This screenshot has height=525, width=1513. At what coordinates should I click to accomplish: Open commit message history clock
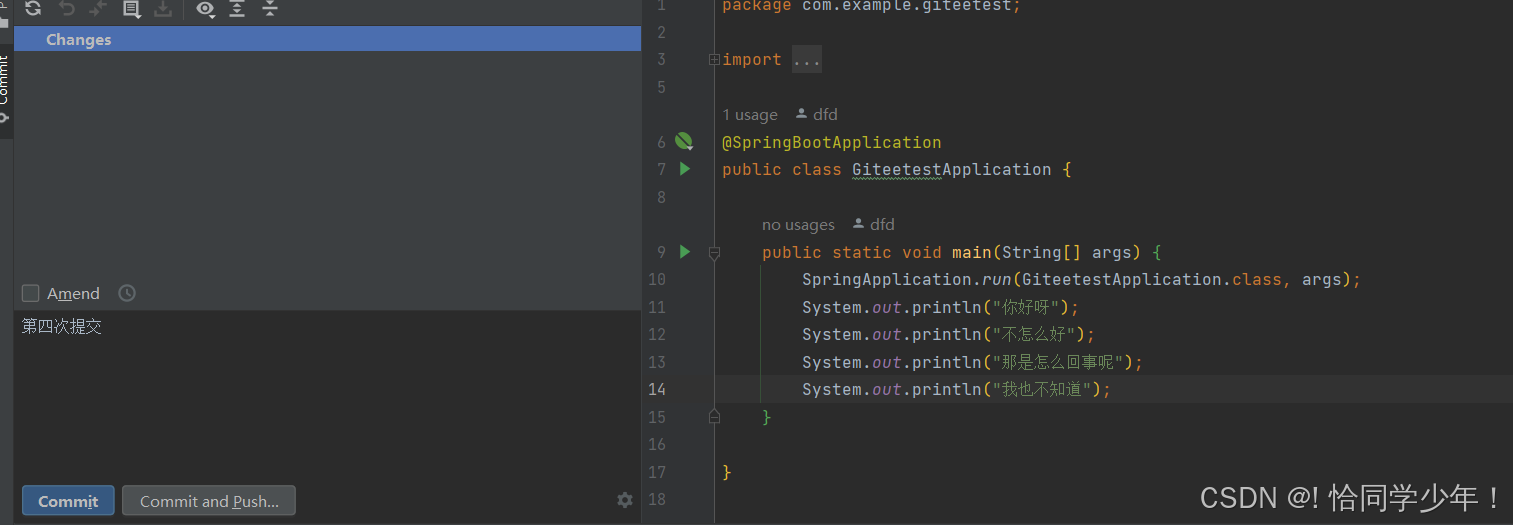tap(127, 293)
